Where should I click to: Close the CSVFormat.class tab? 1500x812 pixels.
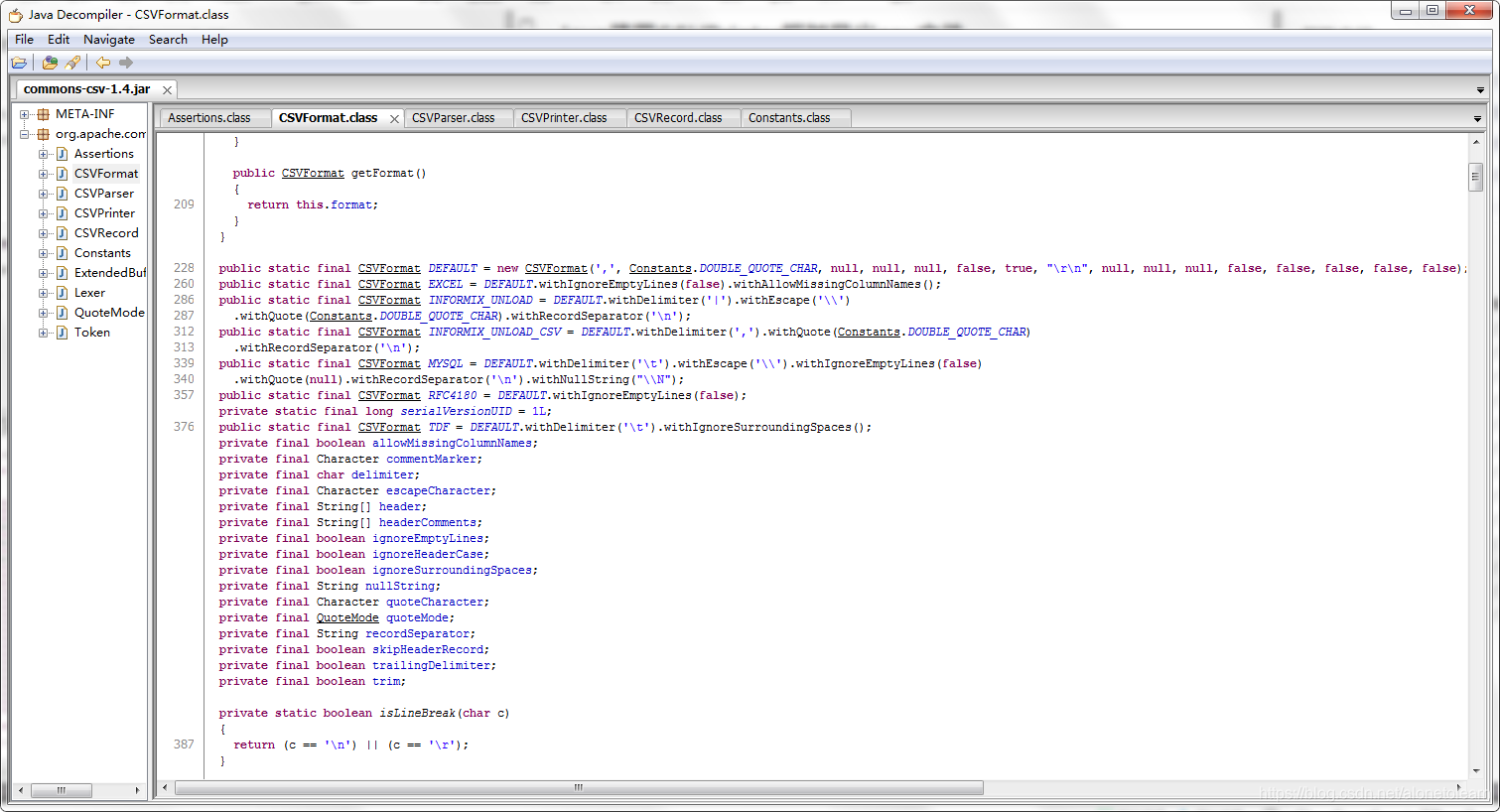tap(394, 119)
